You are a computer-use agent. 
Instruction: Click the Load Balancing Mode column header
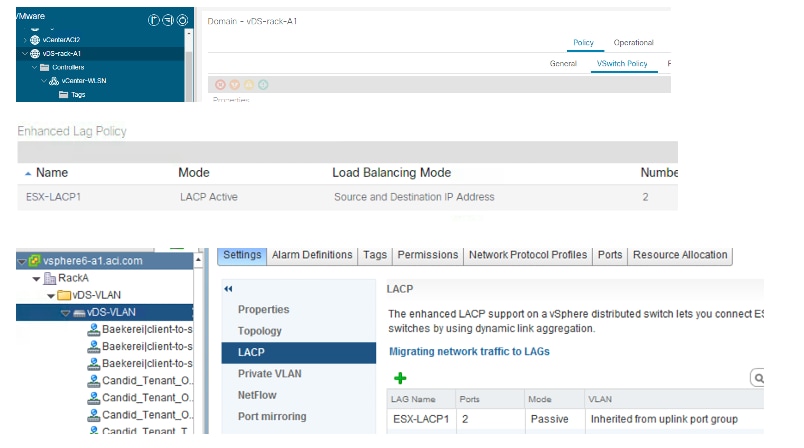392,173
